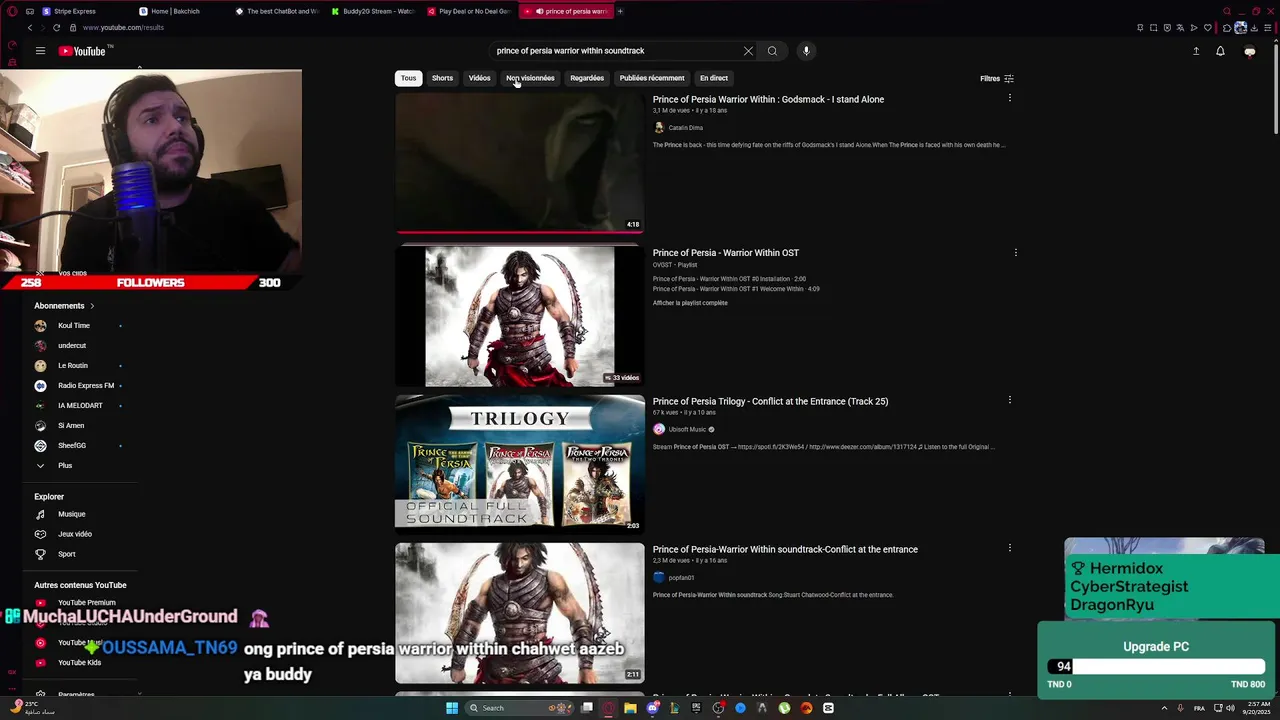
Task: Go to YouTube home via the logo
Action: click(x=82, y=51)
